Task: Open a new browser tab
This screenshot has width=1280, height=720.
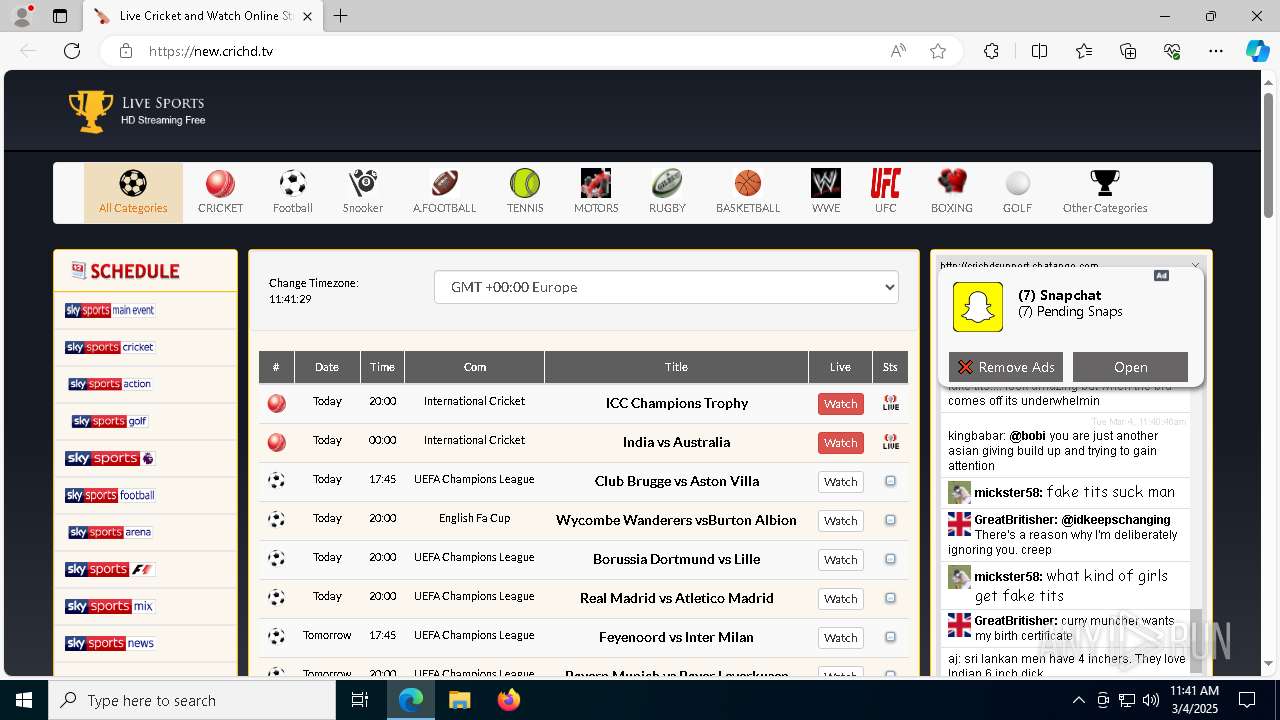Action: pos(341,16)
